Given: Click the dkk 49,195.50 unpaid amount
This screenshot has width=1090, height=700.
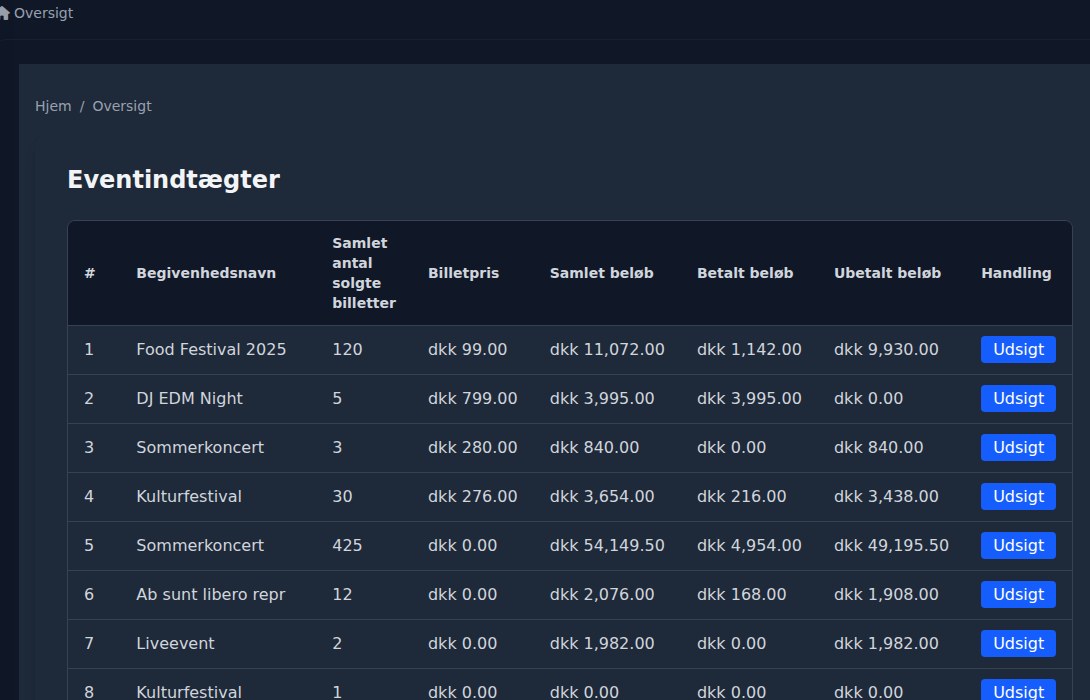Looking at the screenshot, I should tap(891, 546).
